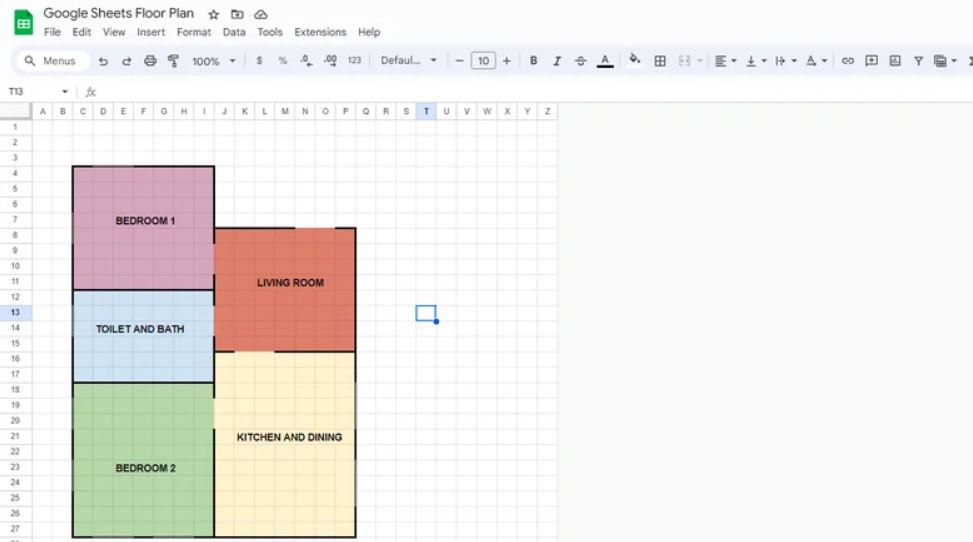The height and width of the screenshot is (542, 973).
Task: Click the Insert comment icon
Action: point(871,61)
